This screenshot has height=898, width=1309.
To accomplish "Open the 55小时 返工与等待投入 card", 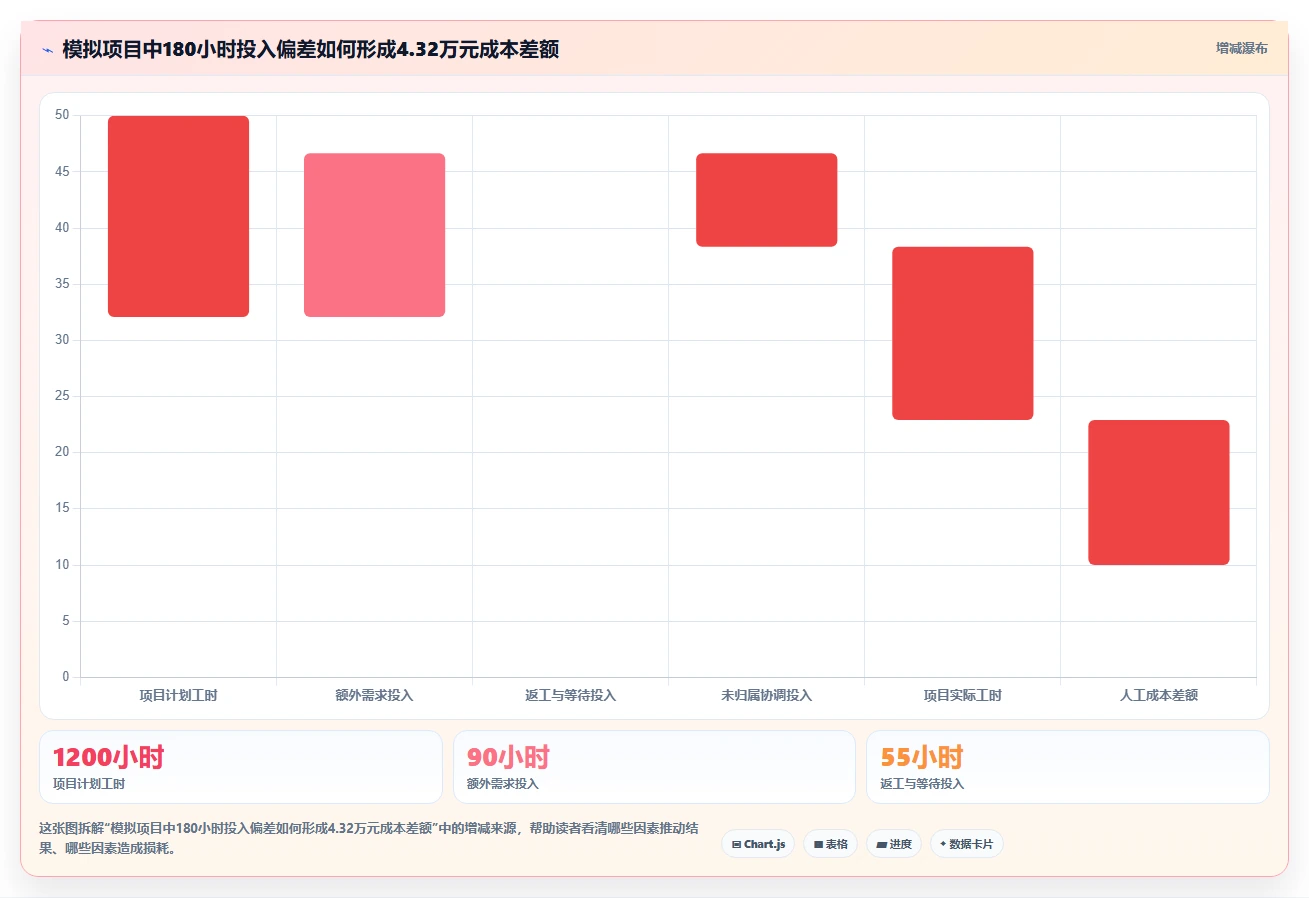I will [1068, 767].
